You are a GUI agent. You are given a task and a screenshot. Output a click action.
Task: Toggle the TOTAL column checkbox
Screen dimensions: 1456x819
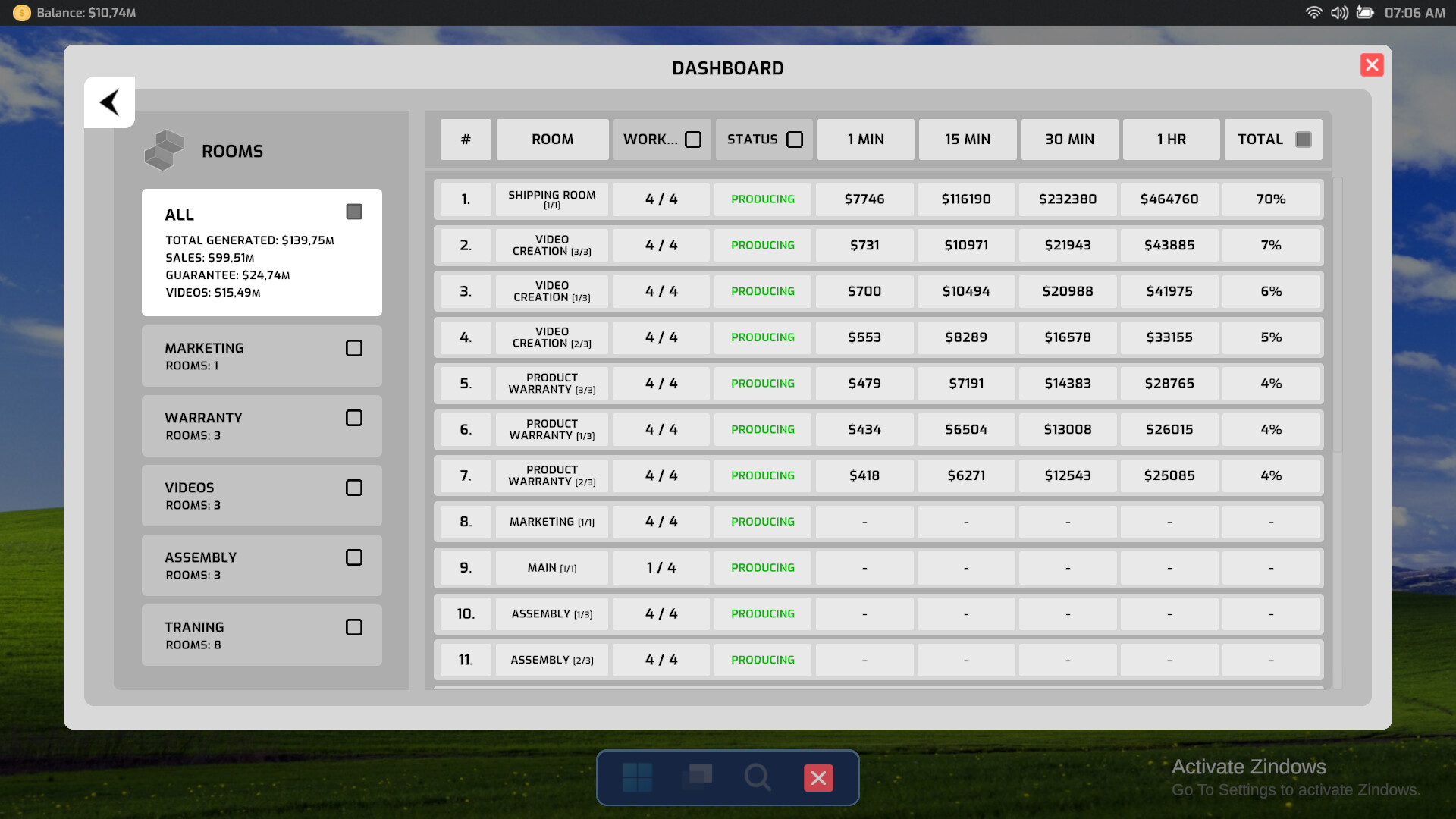pyautogui.click(x=1303, y=139)
